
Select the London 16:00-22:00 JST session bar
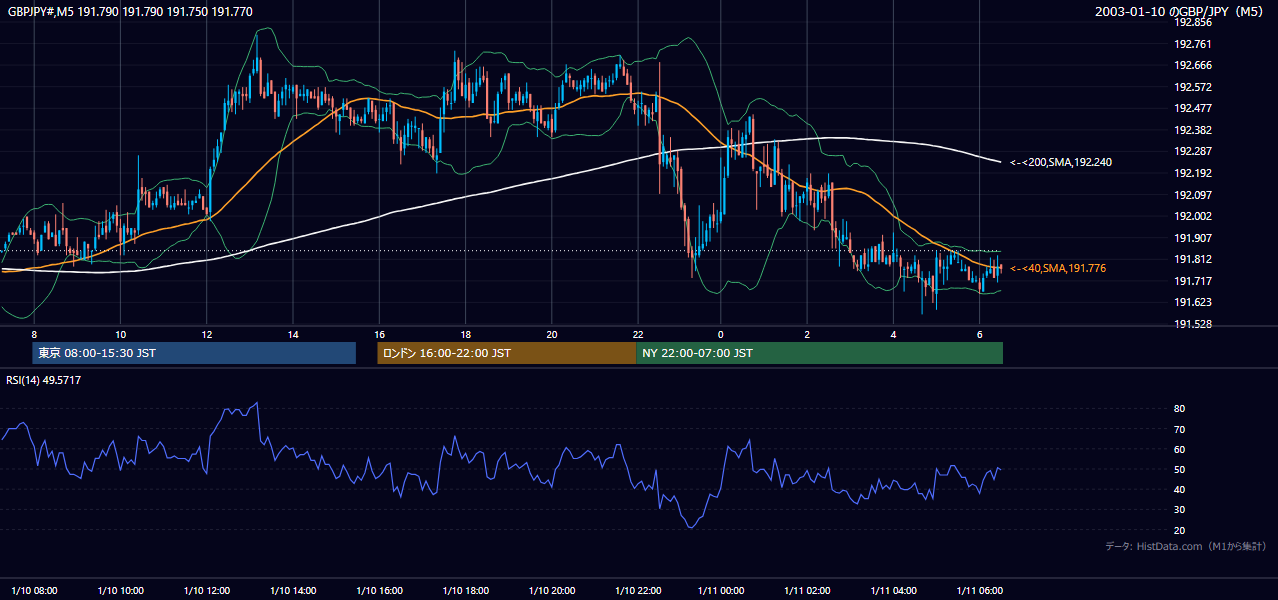coord(506,353)
